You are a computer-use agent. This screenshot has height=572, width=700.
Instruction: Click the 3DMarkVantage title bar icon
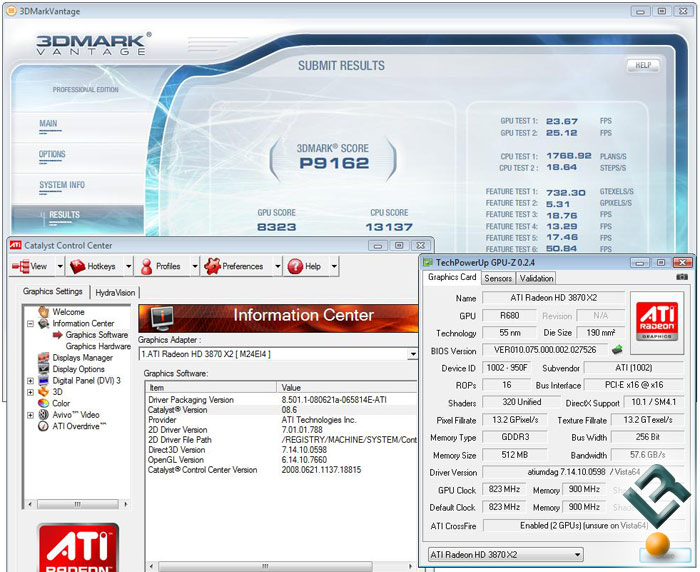12,11
